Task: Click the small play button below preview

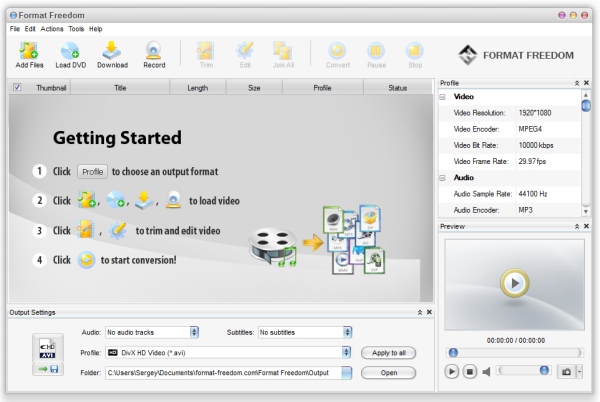Action: coord(452,371)
